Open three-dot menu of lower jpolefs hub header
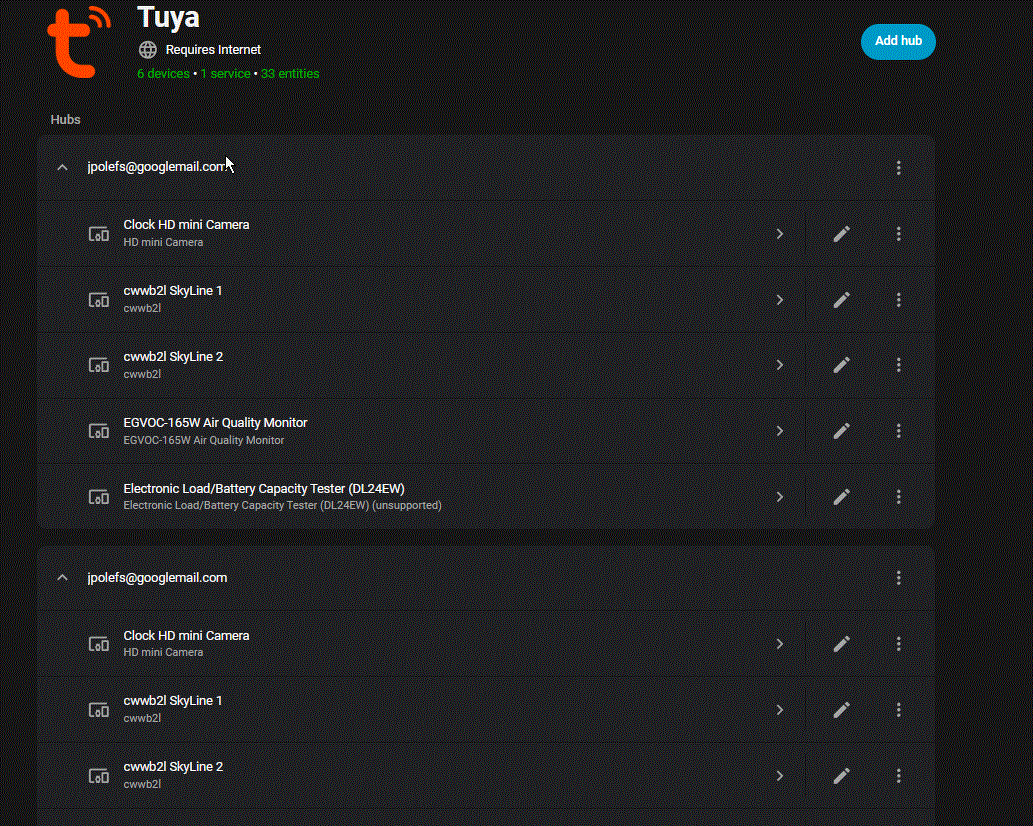Viewport: 1033px width, 826px height. (x=899, y=578)
